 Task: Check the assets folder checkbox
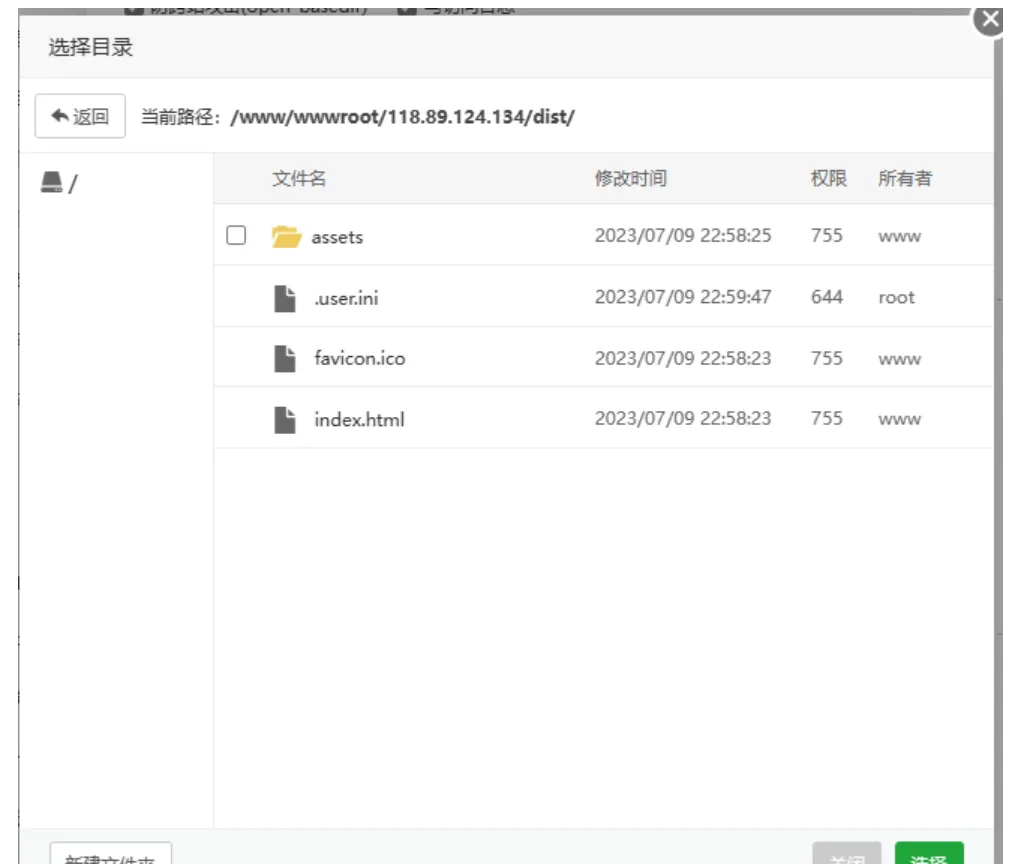(236, 235)
